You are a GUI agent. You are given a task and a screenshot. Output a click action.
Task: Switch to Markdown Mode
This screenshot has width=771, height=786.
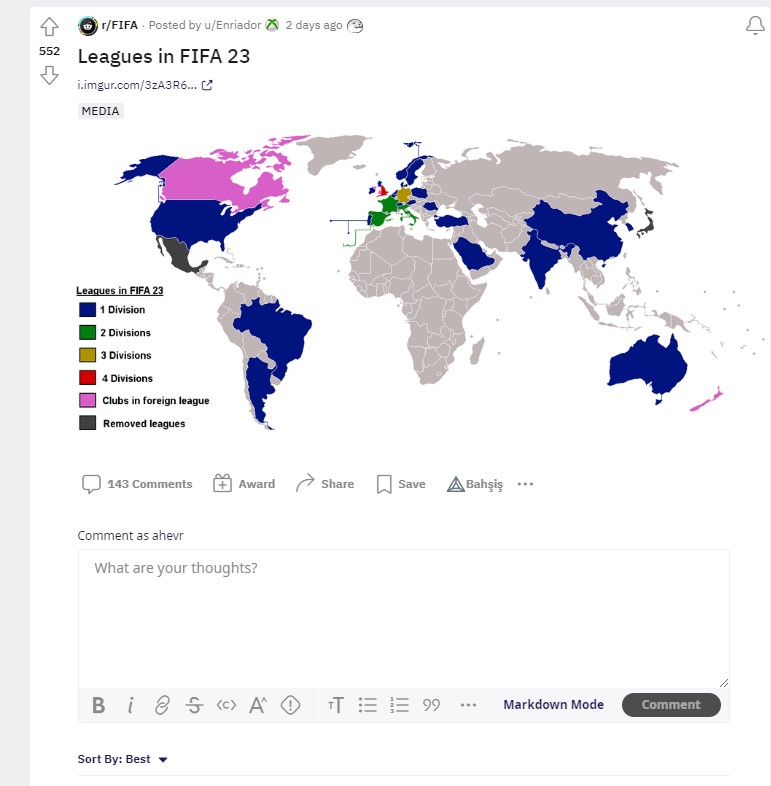(x=553, y=705)
